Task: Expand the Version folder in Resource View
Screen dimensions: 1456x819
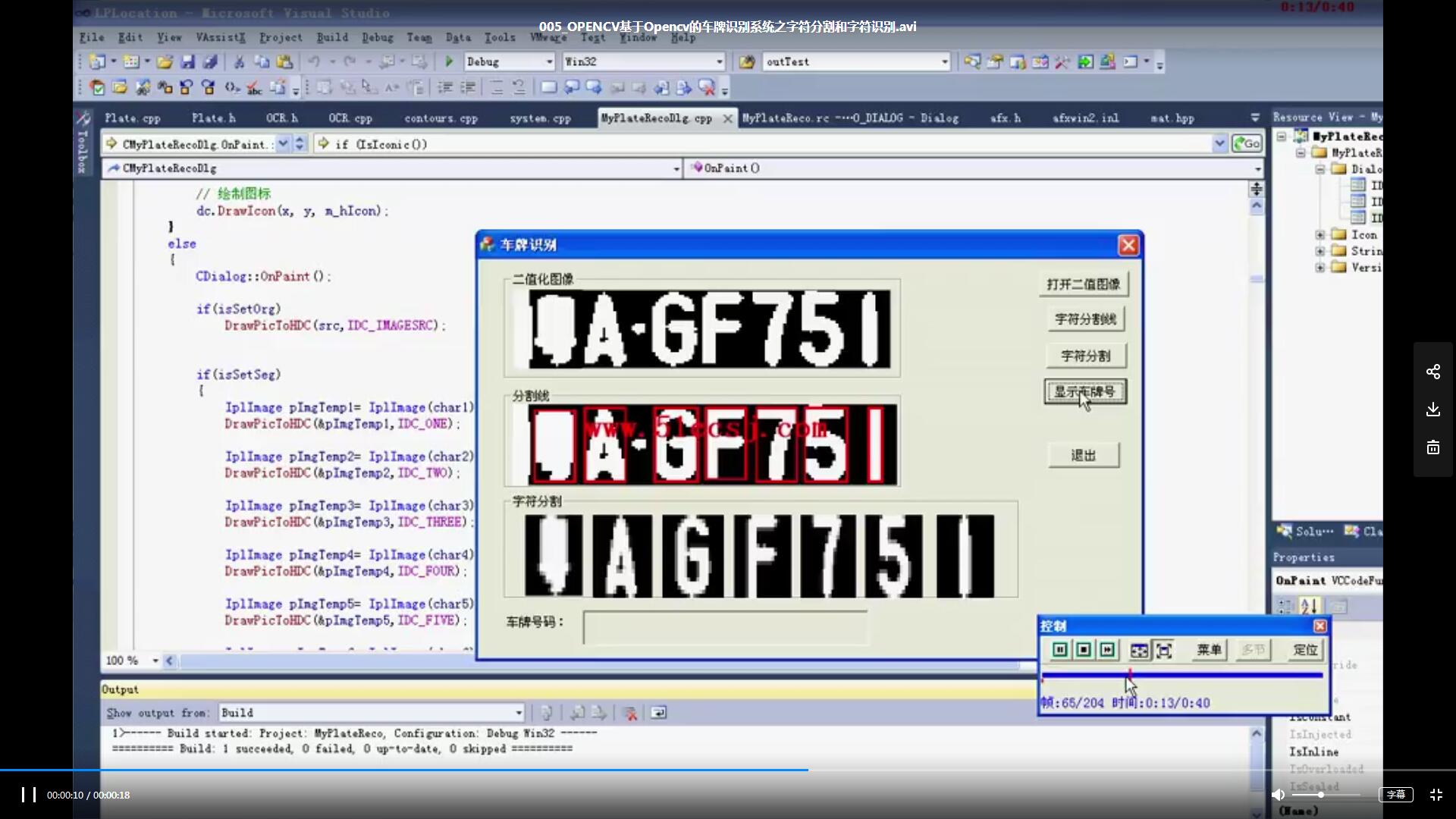Action: coord(1320,268)
